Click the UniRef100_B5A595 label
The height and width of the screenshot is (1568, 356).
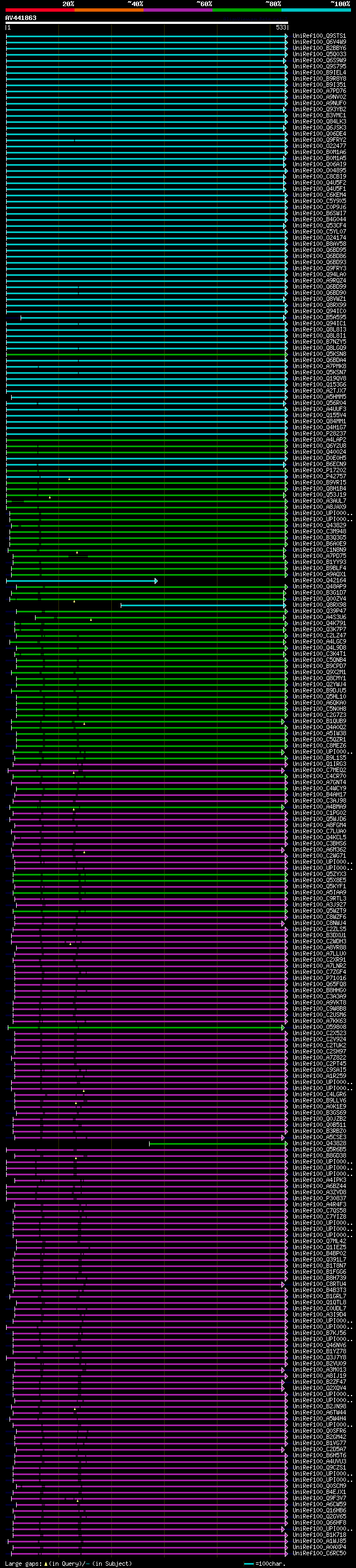(319, 318)
